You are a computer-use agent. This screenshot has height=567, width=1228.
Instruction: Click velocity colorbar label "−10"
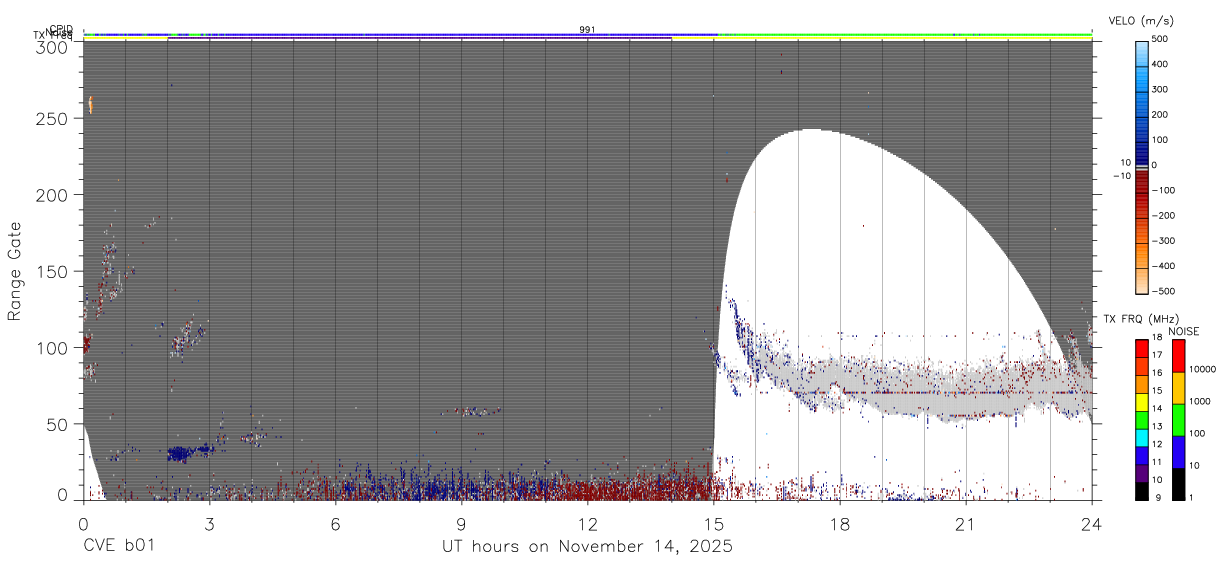click(1120, 175)
